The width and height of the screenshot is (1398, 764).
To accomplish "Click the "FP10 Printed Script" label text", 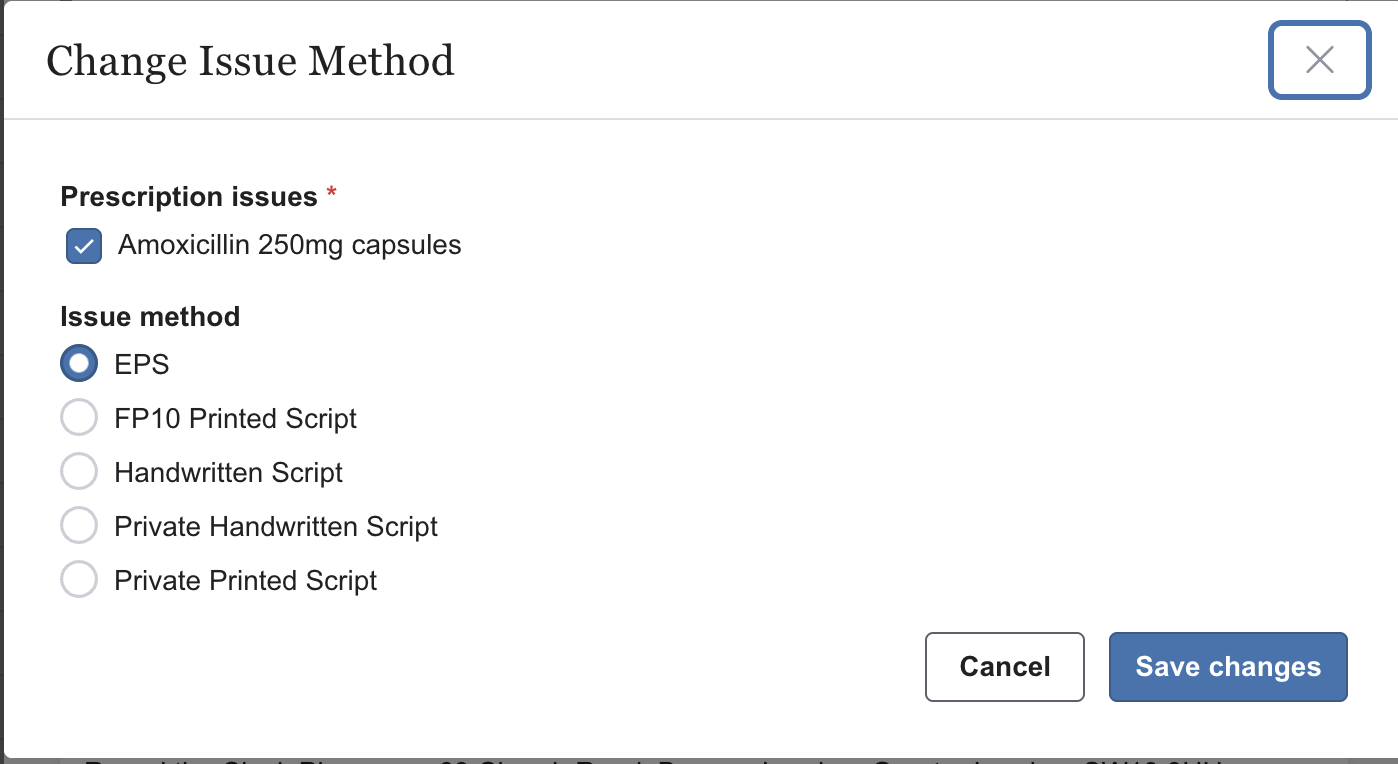I will click(235, 419).
